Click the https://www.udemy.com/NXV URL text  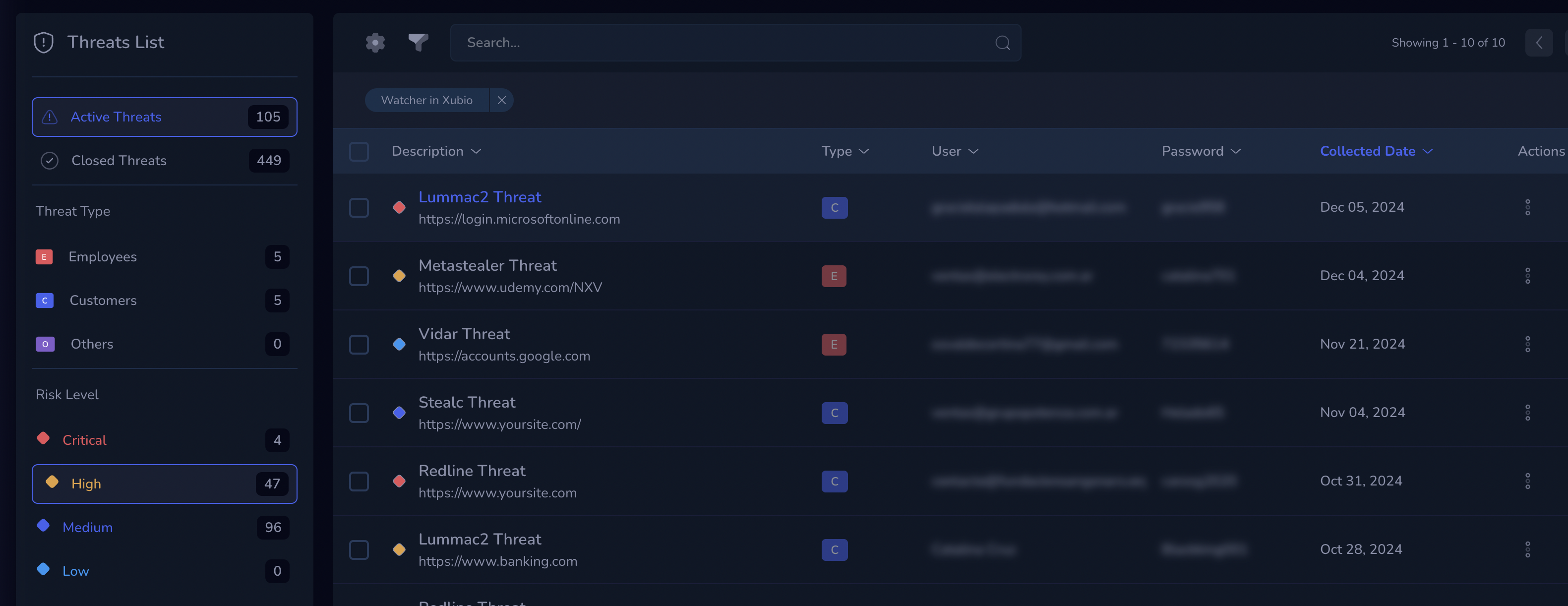[510, 288]
